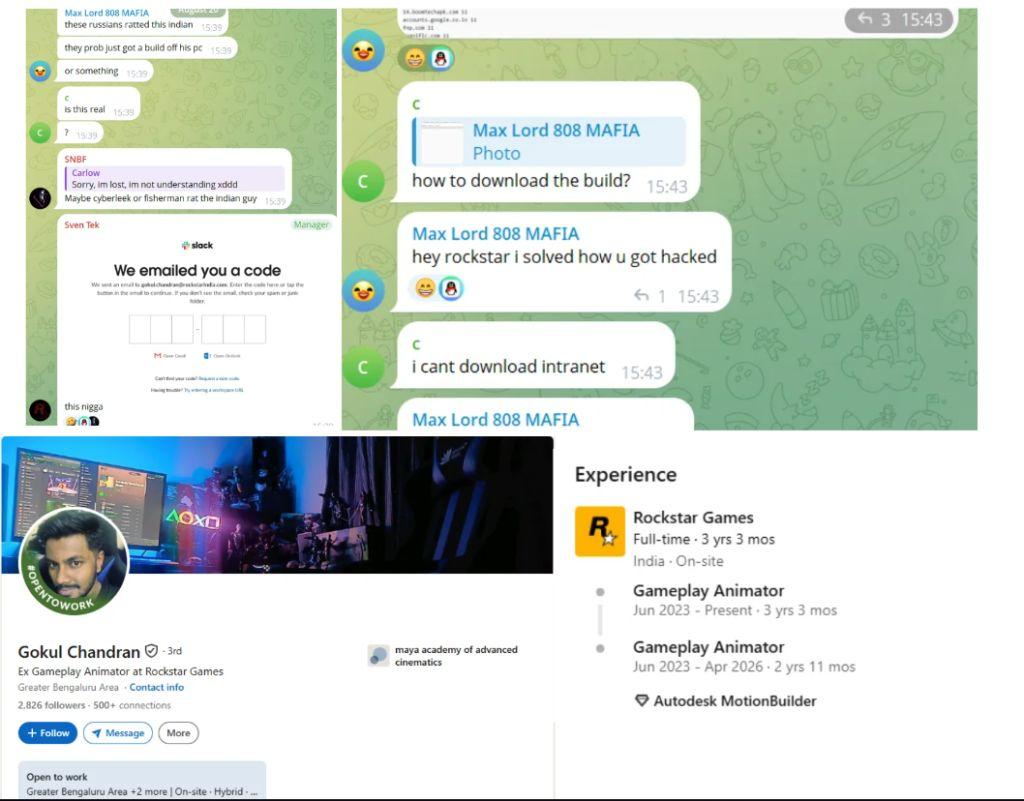The width and height of the screenshot is (1024, 801).
Task: Open the Slack screenshot shared by Sven Tek
Action: pyautogui.click(x=197, y=315)
